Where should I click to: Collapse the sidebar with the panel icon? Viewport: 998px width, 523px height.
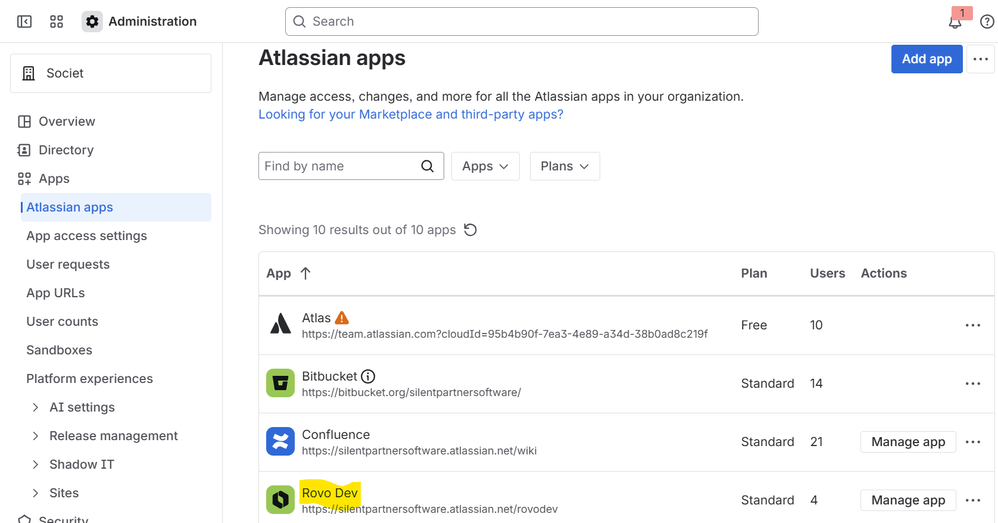pos(24,22)
